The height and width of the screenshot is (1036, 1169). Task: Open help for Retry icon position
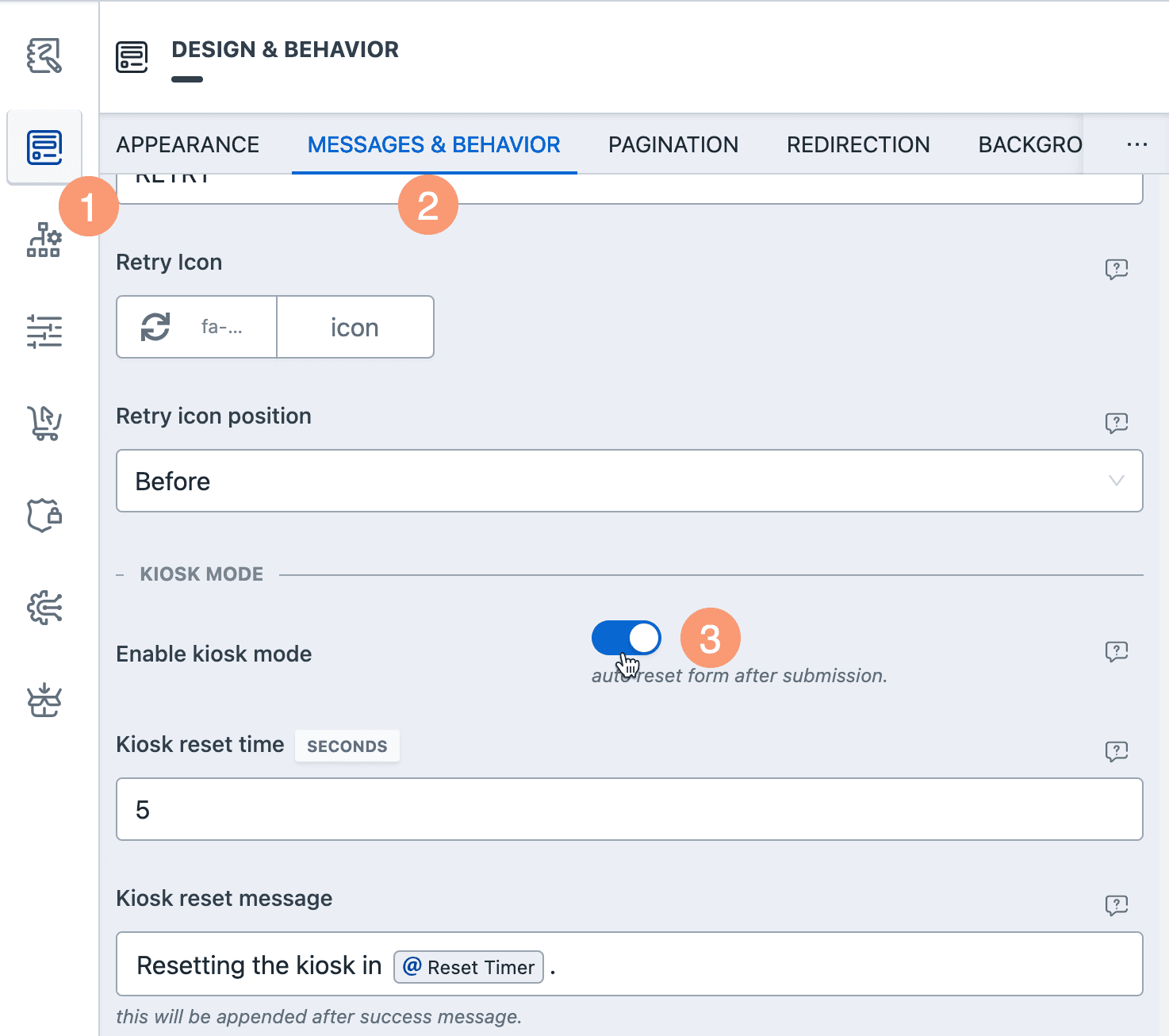pyautogui.click(x=1117, y=423)
